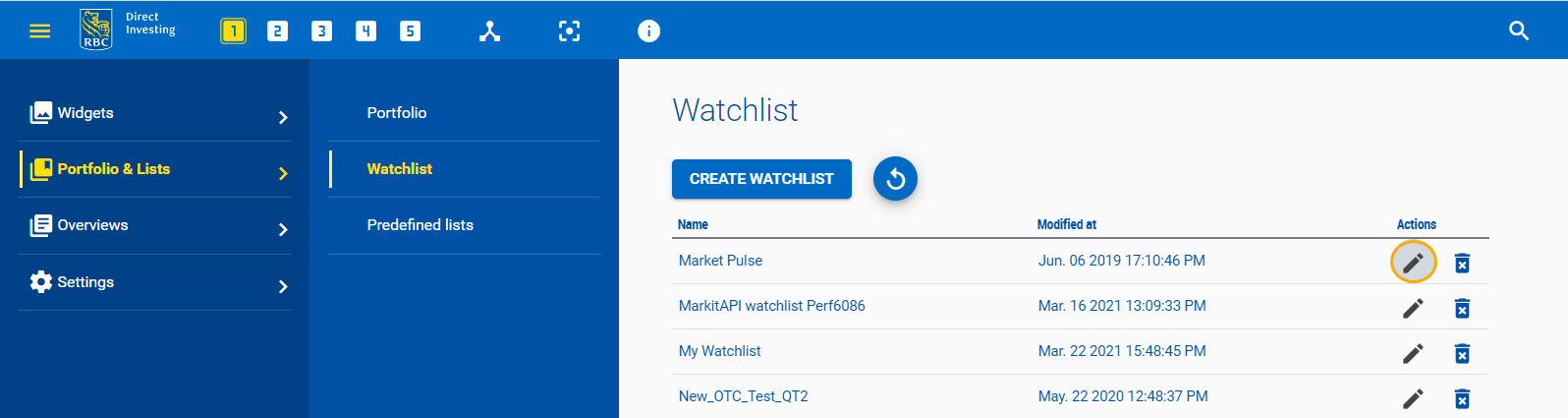The width and height of the screenshot is (1568, 418).
Task: Expand the Widgets chevron arrow
Action: [283, 117]
